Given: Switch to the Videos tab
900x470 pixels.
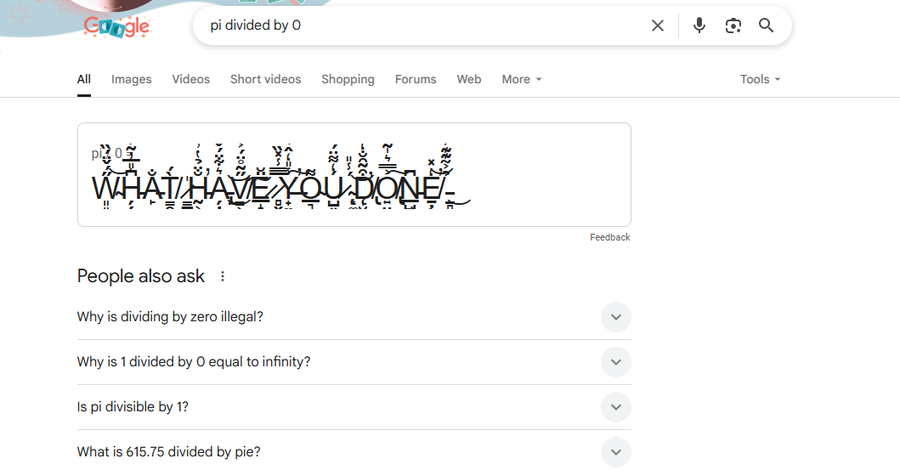Looking at the screenshot, I should click(x=191, y=80).
